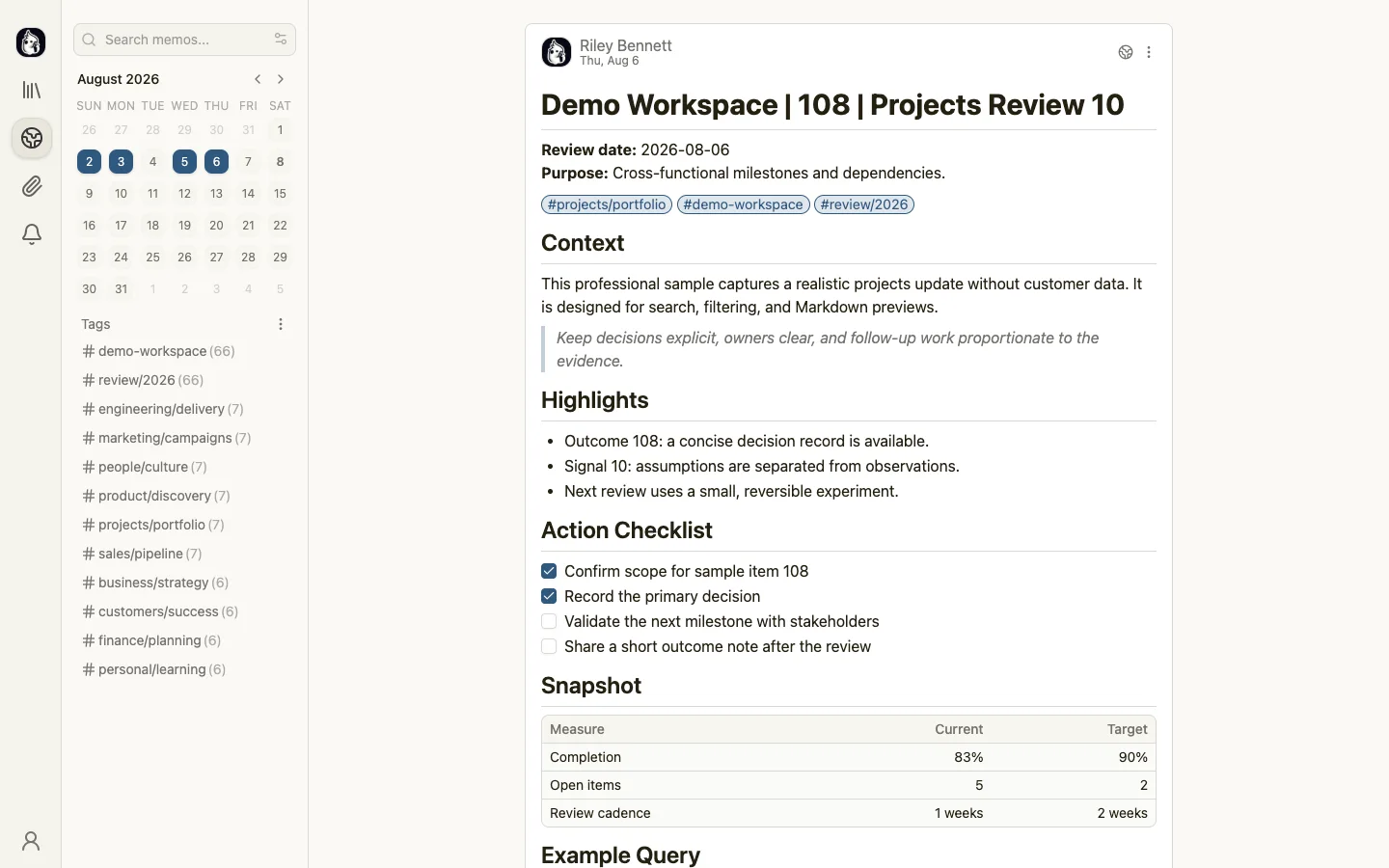Select day 25 in the August calendar
The width and height of the screenshot is (1389, 868).
(153, 258)
